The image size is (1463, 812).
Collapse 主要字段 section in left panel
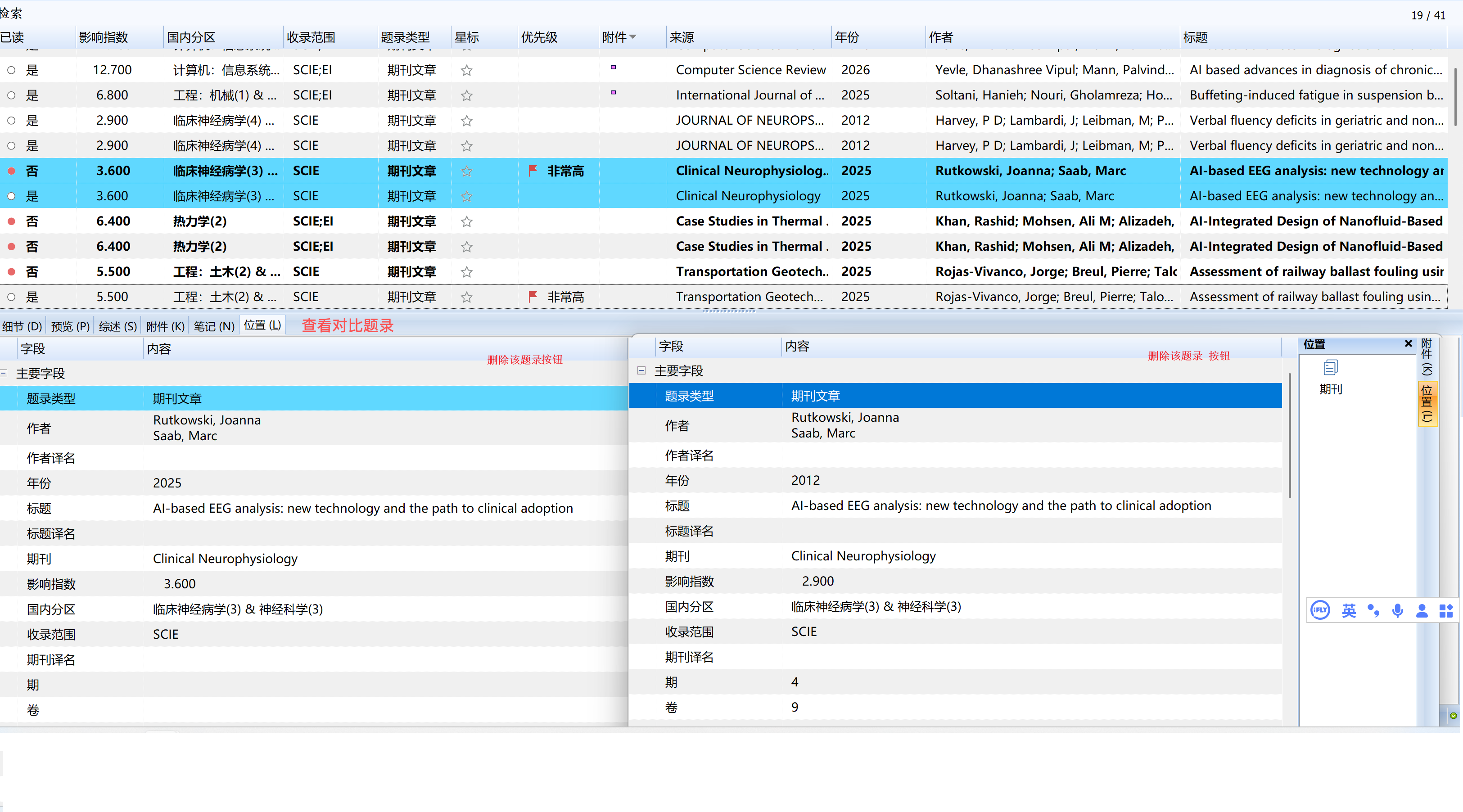(5, 373)
